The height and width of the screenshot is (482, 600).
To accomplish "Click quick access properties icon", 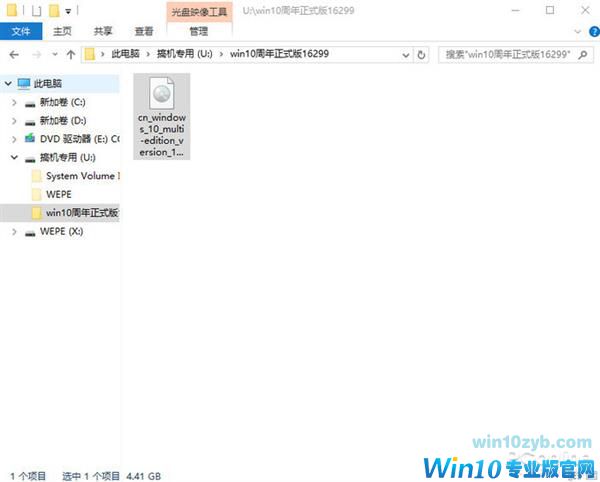I will pos(37,11).
